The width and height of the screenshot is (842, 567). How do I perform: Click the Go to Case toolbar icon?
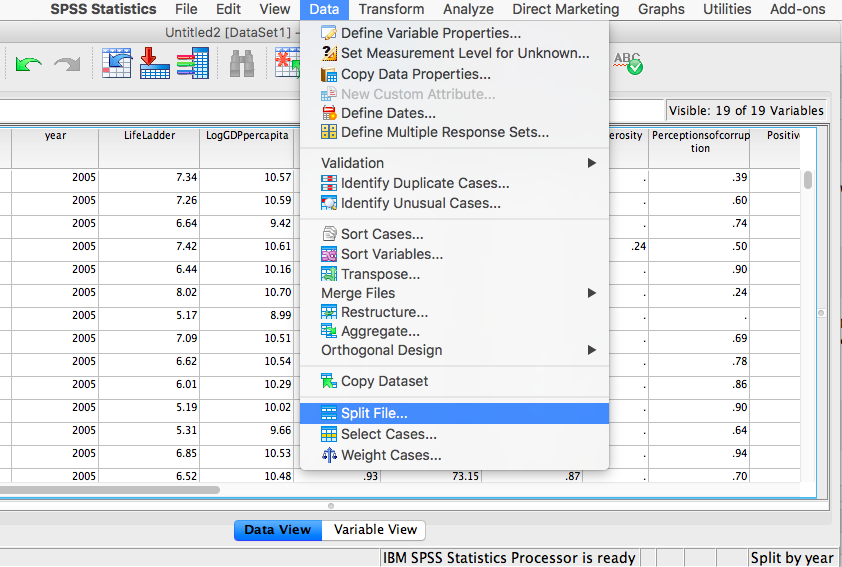(x=117, y=63)
